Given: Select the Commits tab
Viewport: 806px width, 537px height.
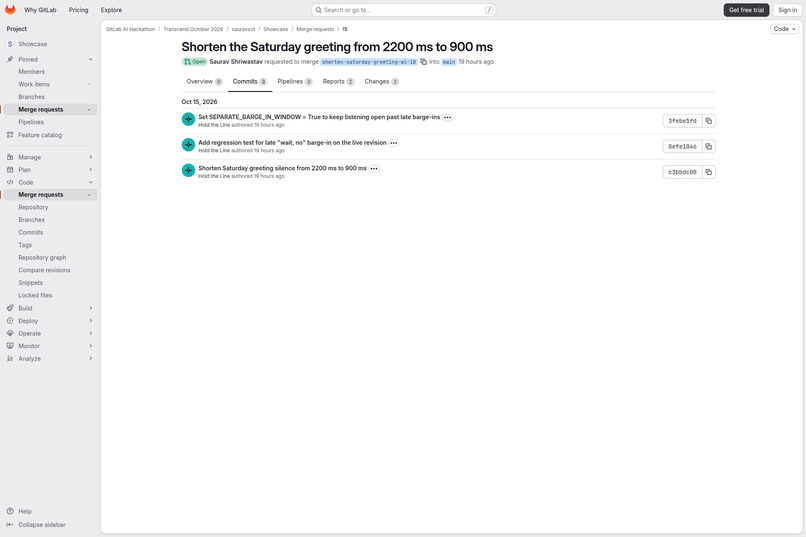Looking at the screenshot, I should click(x=250, y=82).
